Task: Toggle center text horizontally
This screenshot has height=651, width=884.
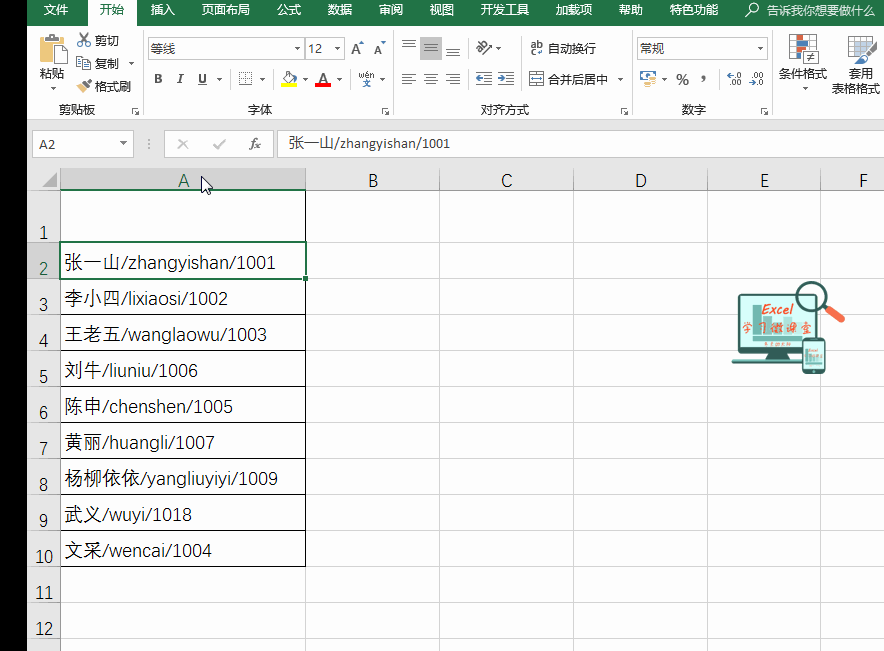Action: pyautogui.click(x=431, y=79)
